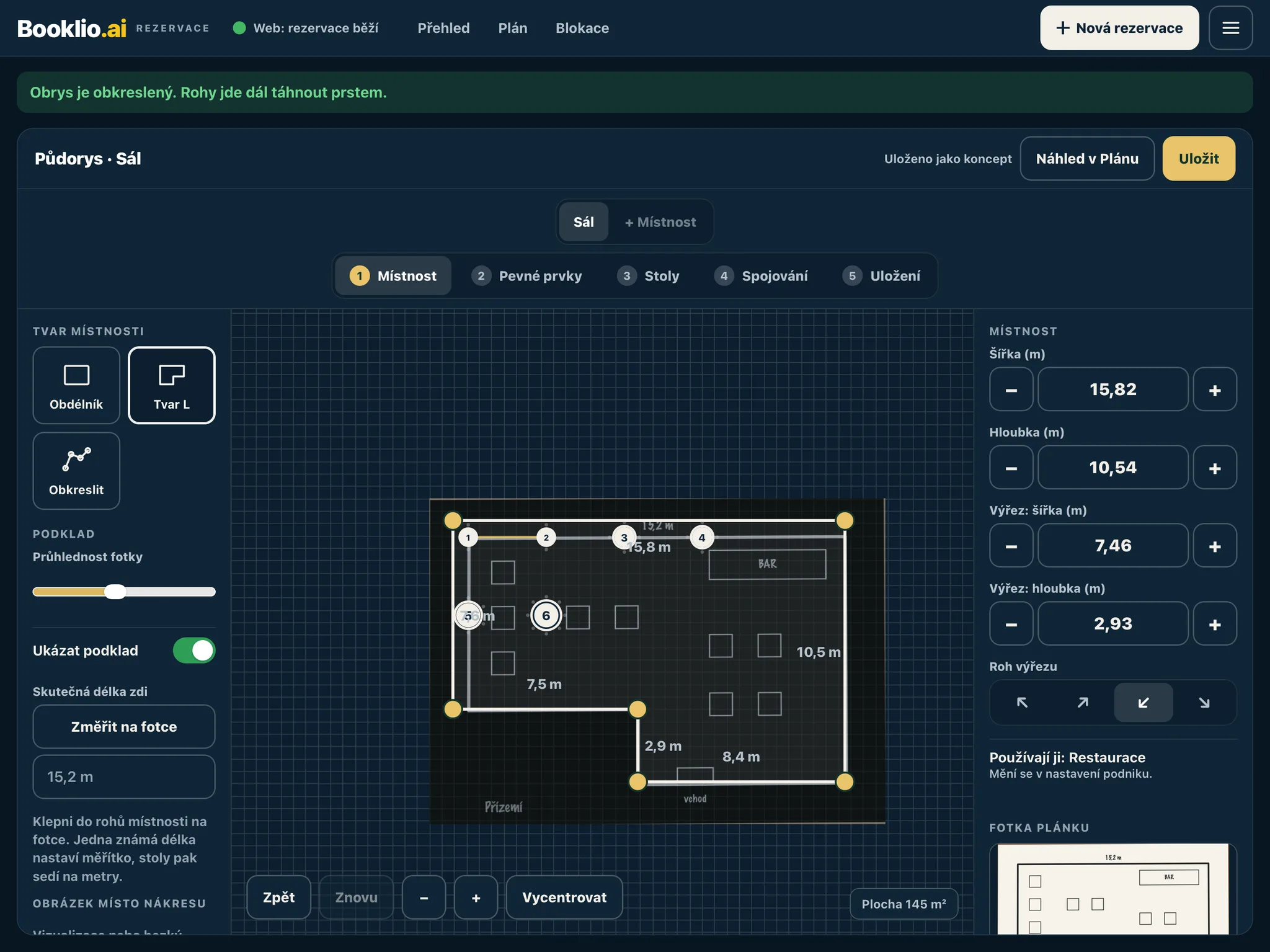Increase Šířka width with plus
Image resolution: width=1270 pixels, height=952 pixels.
tap(1215, 389)
